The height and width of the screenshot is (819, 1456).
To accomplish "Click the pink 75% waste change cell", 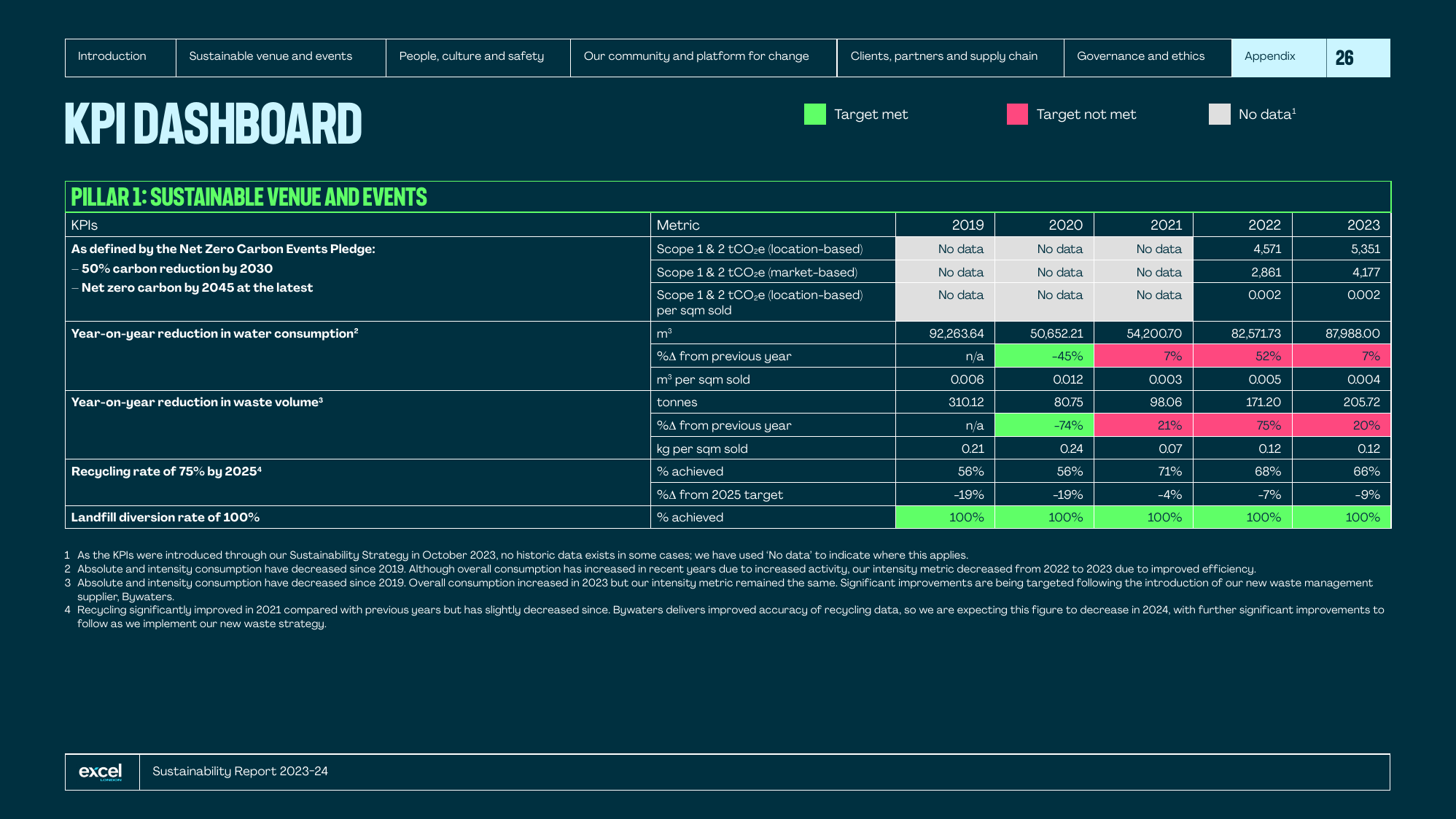I will [1242, 425].
